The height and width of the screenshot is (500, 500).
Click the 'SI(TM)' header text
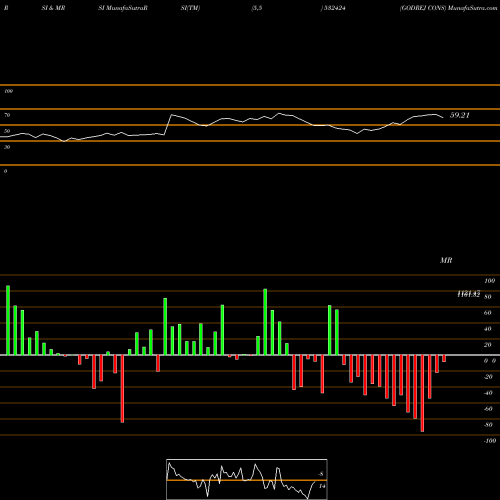[x=190, y=8]
